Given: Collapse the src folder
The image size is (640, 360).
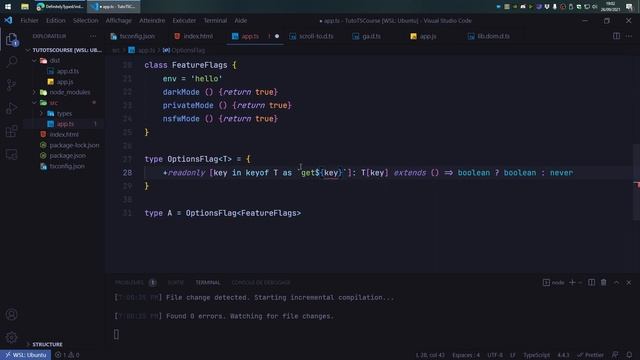Looking at the screenshot, I should coord(34,103).
